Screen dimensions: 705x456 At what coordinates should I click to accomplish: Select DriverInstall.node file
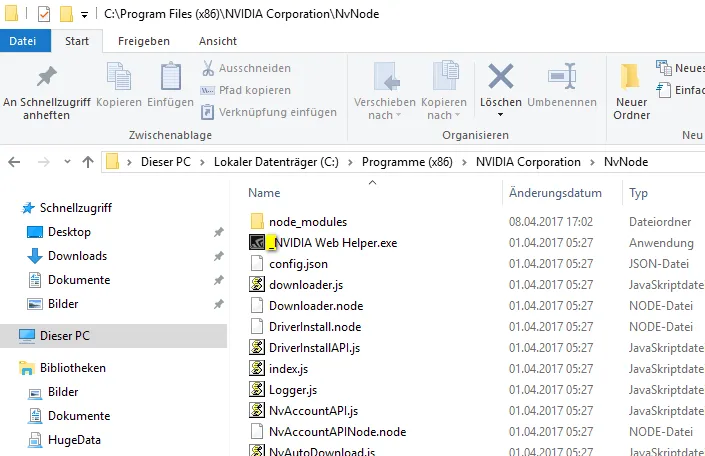click(315, 327)
